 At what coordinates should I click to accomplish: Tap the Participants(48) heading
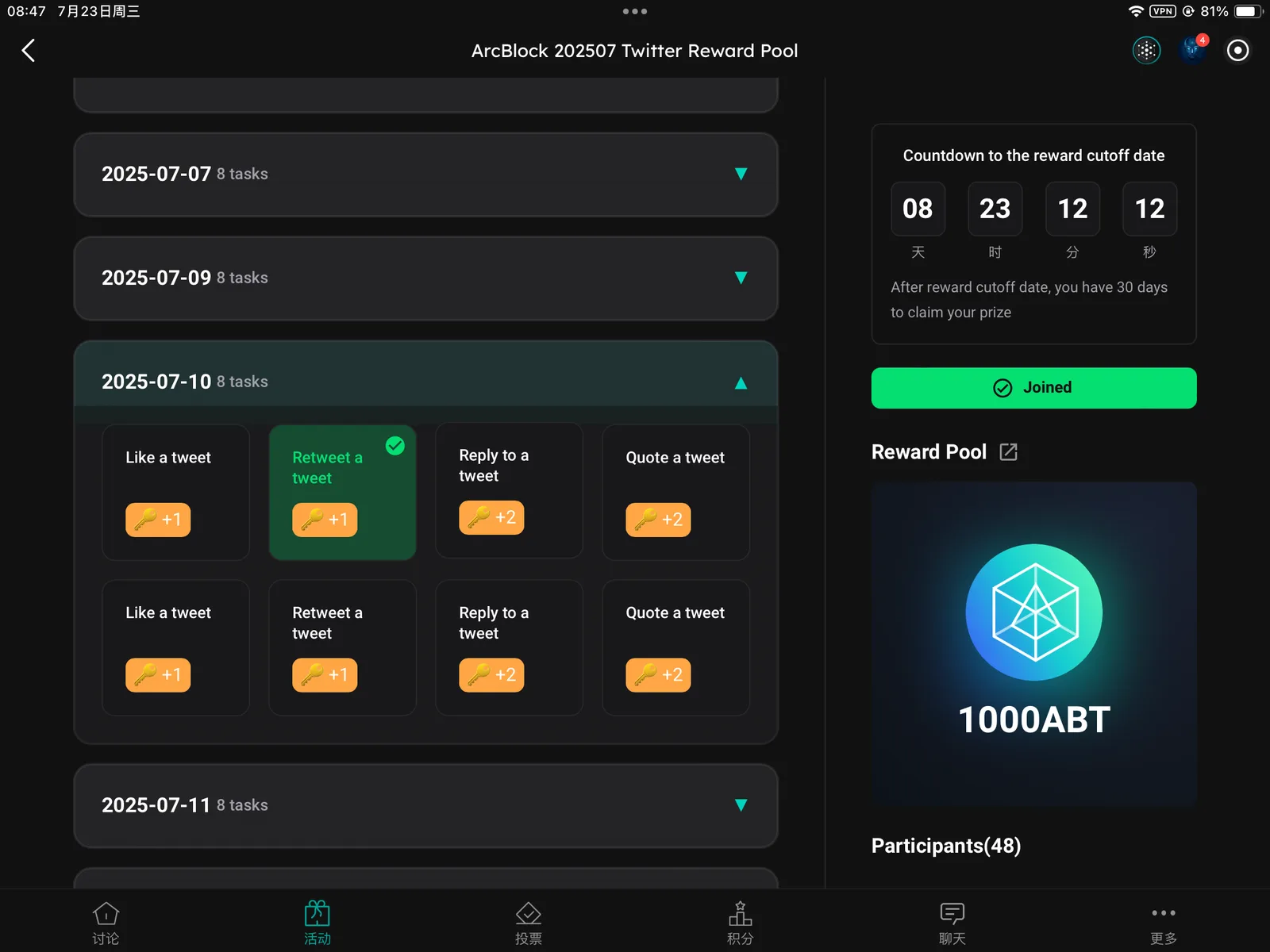tap(946, 846)
